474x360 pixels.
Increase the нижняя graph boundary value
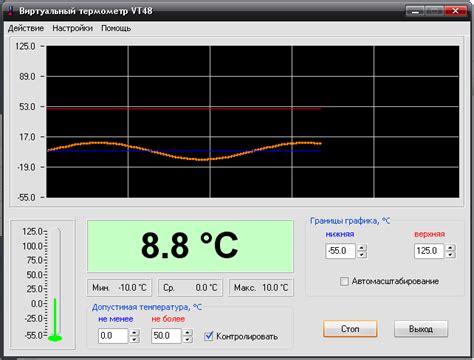click(x=362, y=247)
